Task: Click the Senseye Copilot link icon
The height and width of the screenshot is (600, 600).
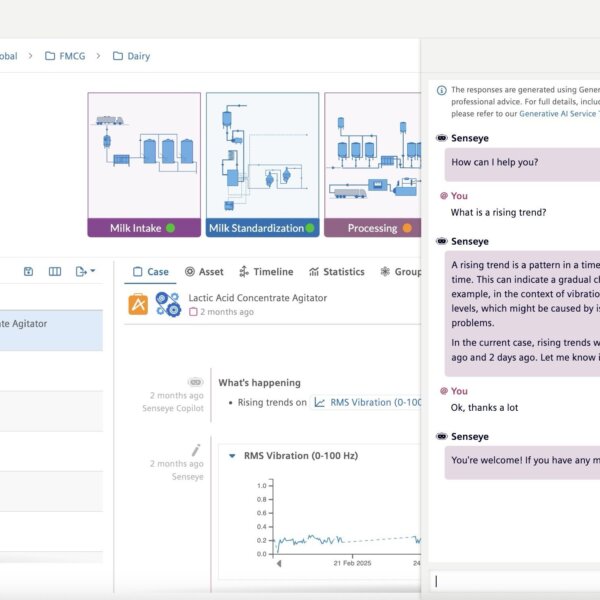Action: [196, 382]
